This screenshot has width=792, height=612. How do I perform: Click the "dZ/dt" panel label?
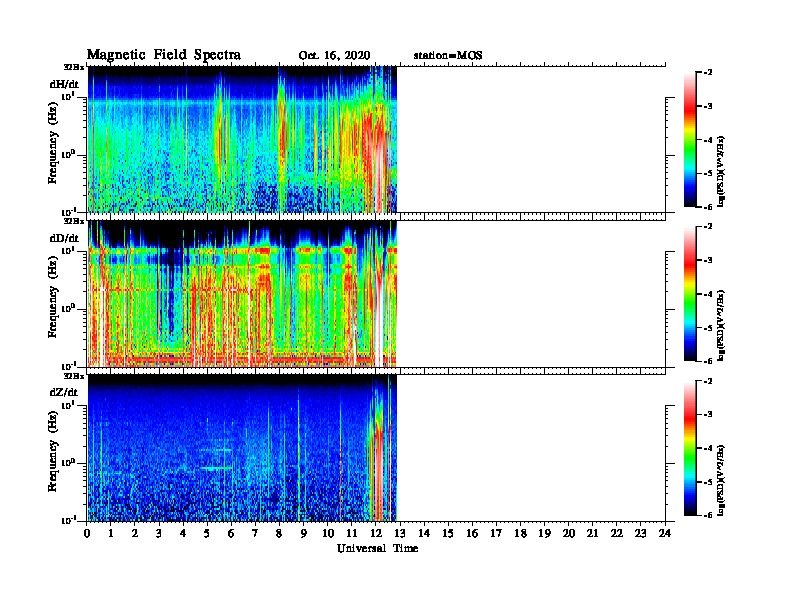click(x=64, y=392)
